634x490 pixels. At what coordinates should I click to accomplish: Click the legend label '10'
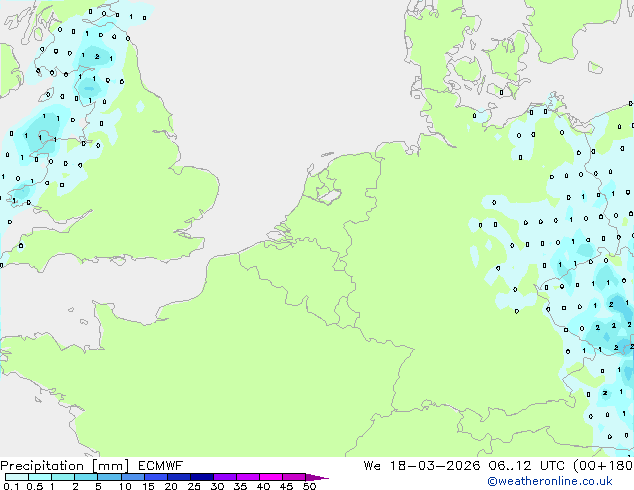click(125, 486)
